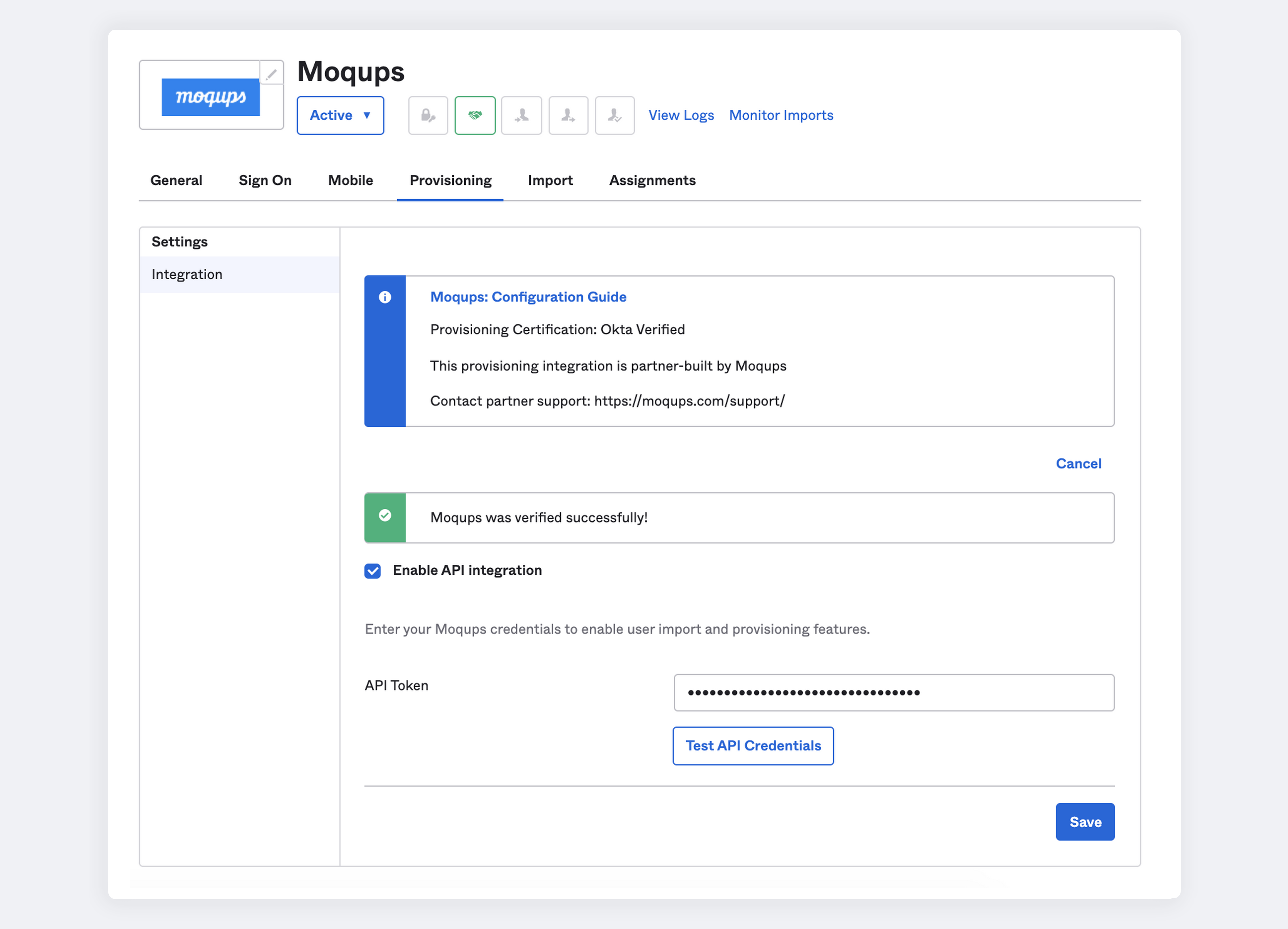Go to the Import tab
This screenshot has height=929, width=1288.
(x=550, y=180)
